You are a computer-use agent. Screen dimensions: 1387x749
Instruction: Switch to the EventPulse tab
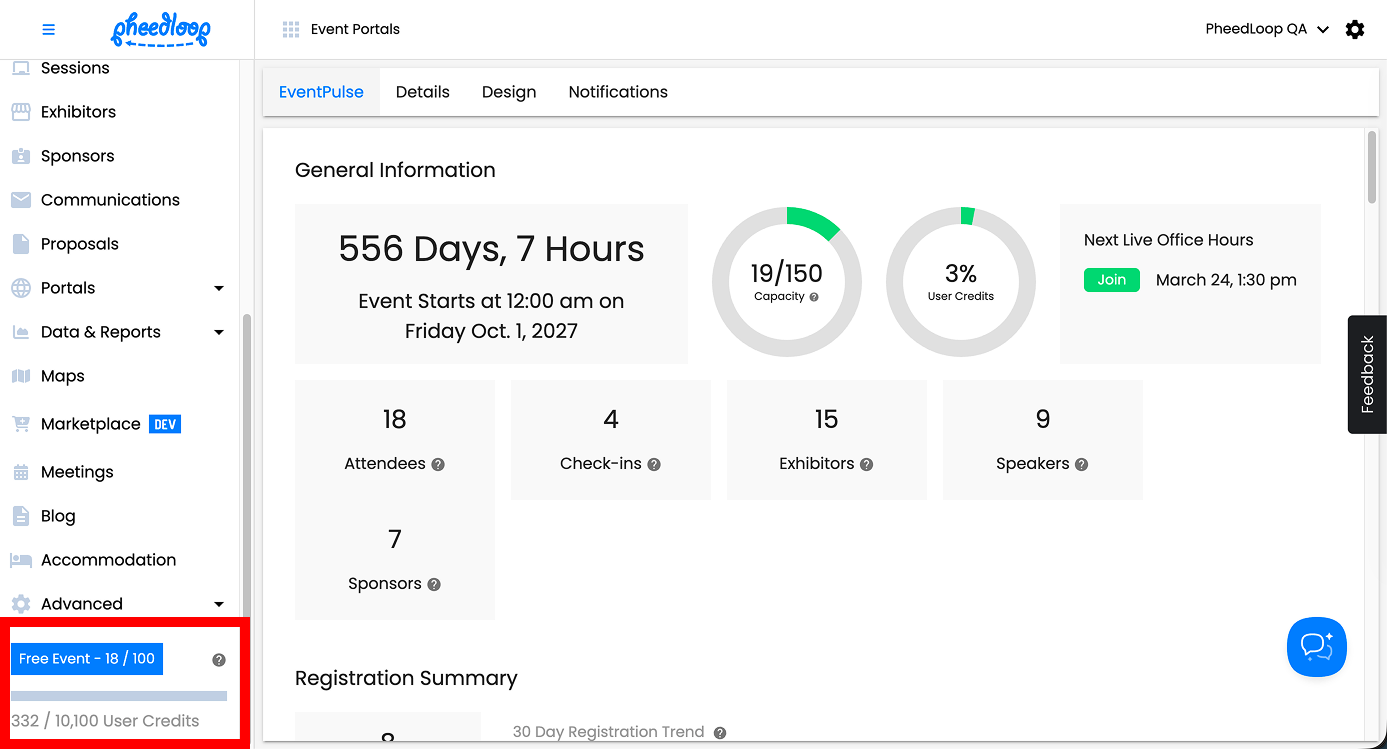321,92
